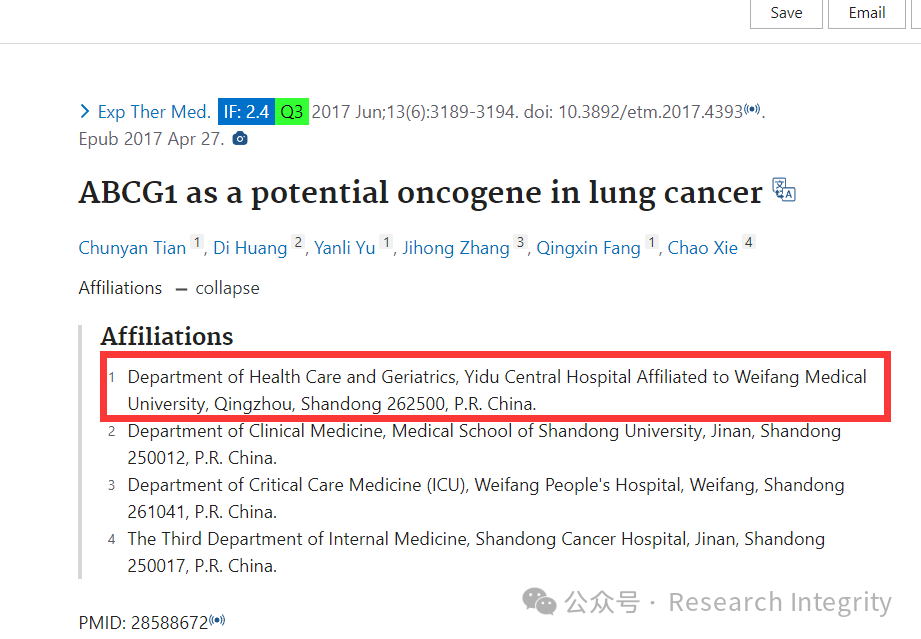Open author Chunyan Tian's link
The image size is (921, 639).
132,248
